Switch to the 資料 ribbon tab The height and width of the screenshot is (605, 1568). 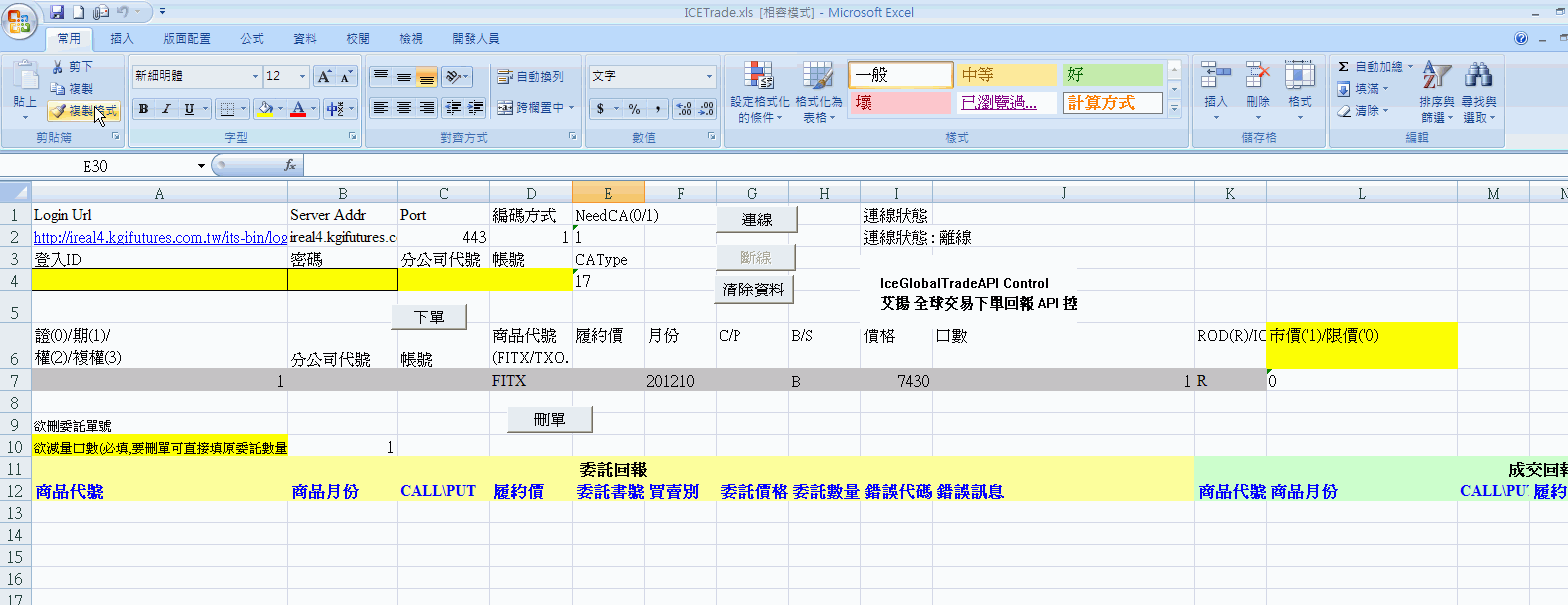pyautogui.click(x=305, y=39)
